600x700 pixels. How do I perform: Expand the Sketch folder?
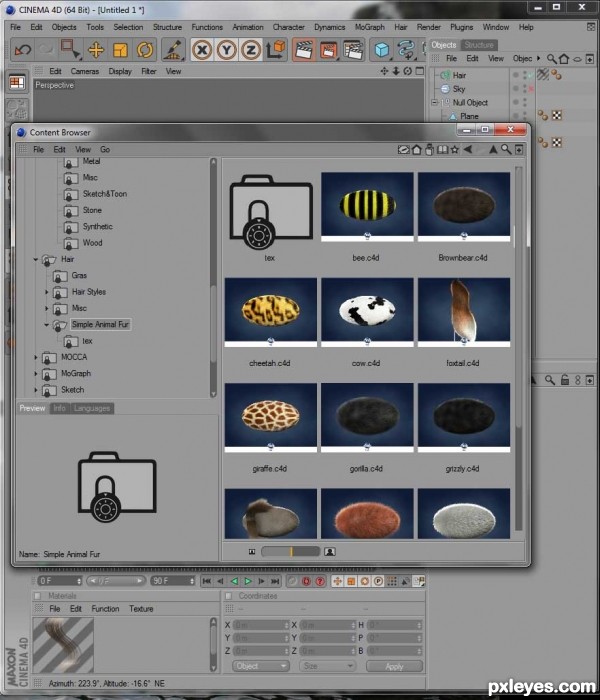coord(36,390)
